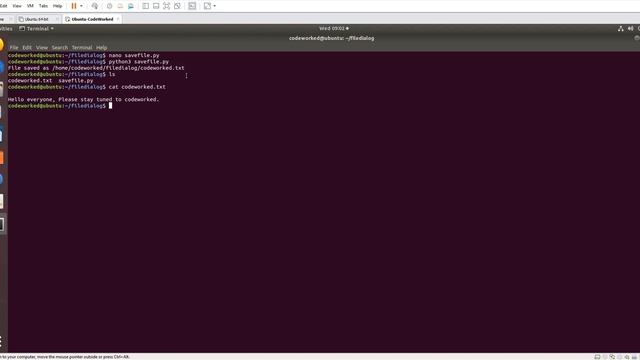Open the Terminal app menu in top bar
Image resolution: width=640 pixels, height=360 pixels.
(x=36, y=29)
